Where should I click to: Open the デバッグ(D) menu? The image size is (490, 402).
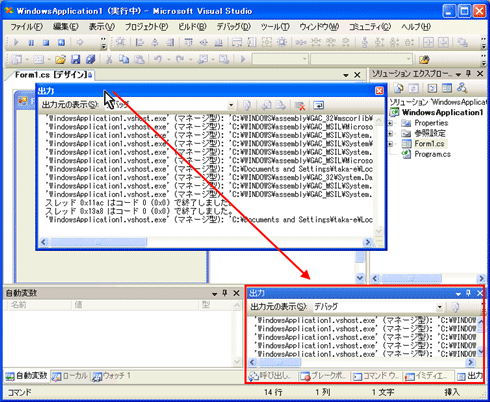233,27
